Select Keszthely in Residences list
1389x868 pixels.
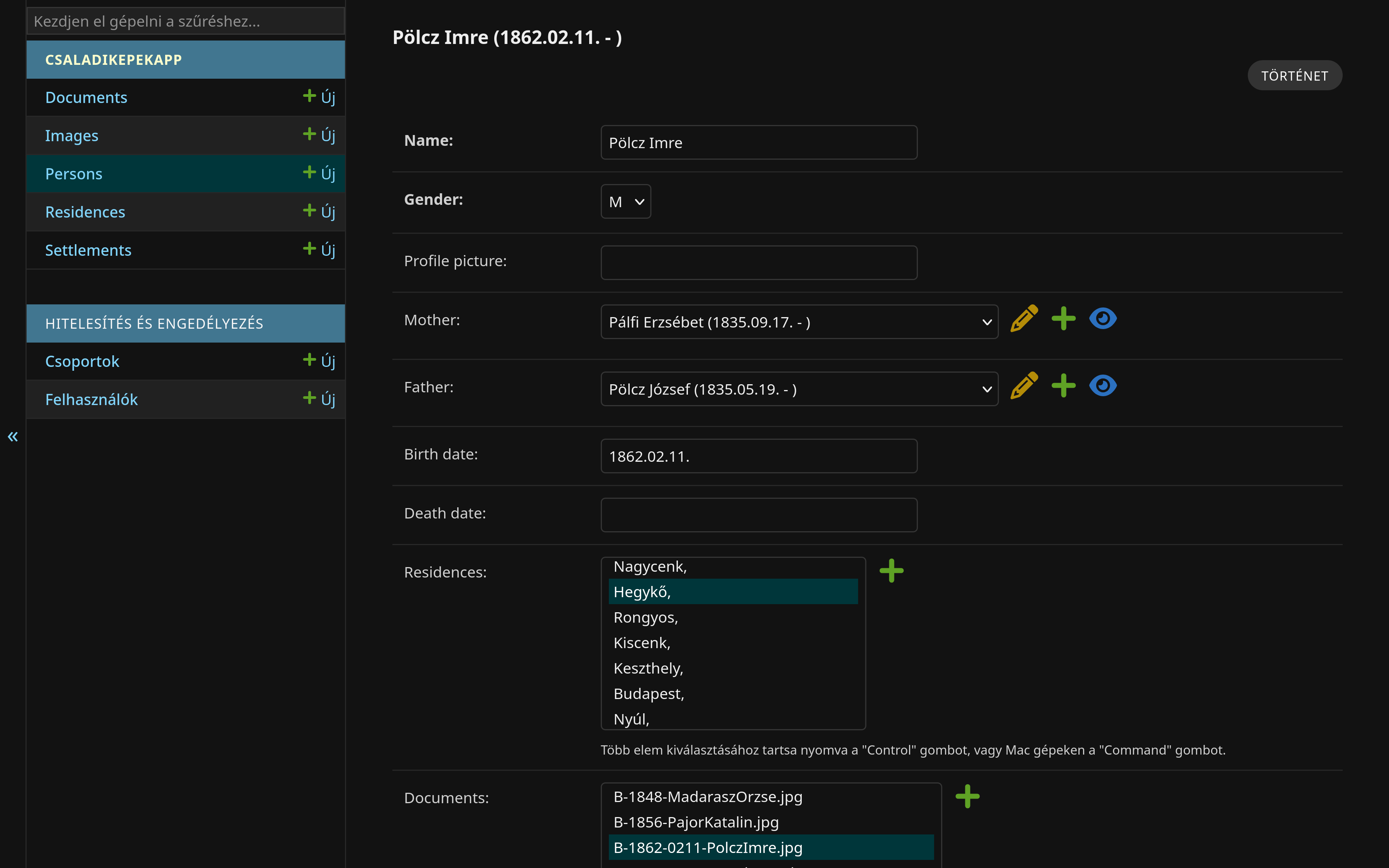[733, 668]
